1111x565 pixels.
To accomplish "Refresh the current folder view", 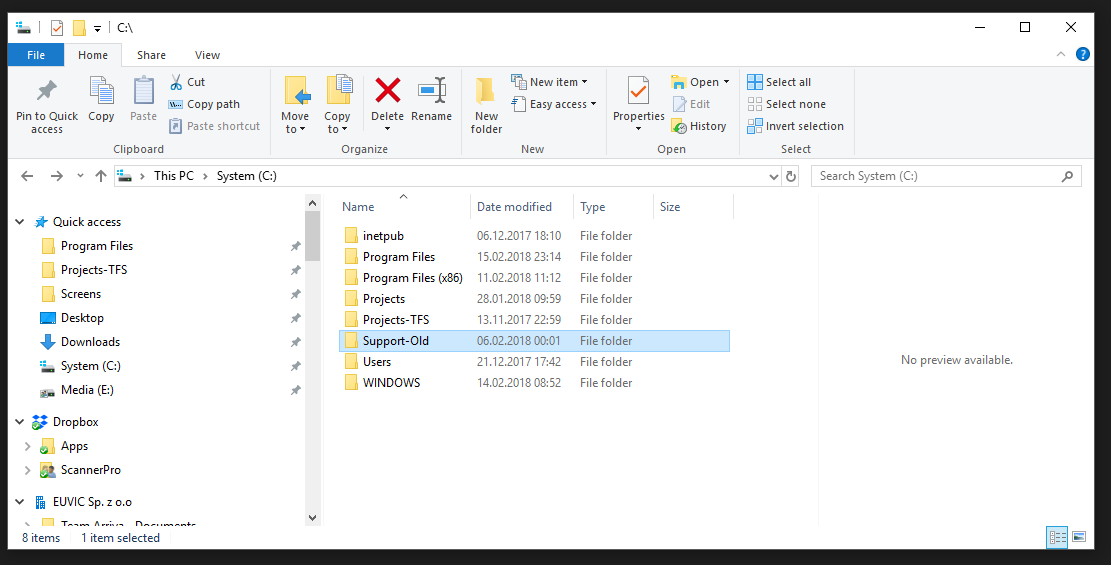I will pyautogui.click(x=791, y=176).
